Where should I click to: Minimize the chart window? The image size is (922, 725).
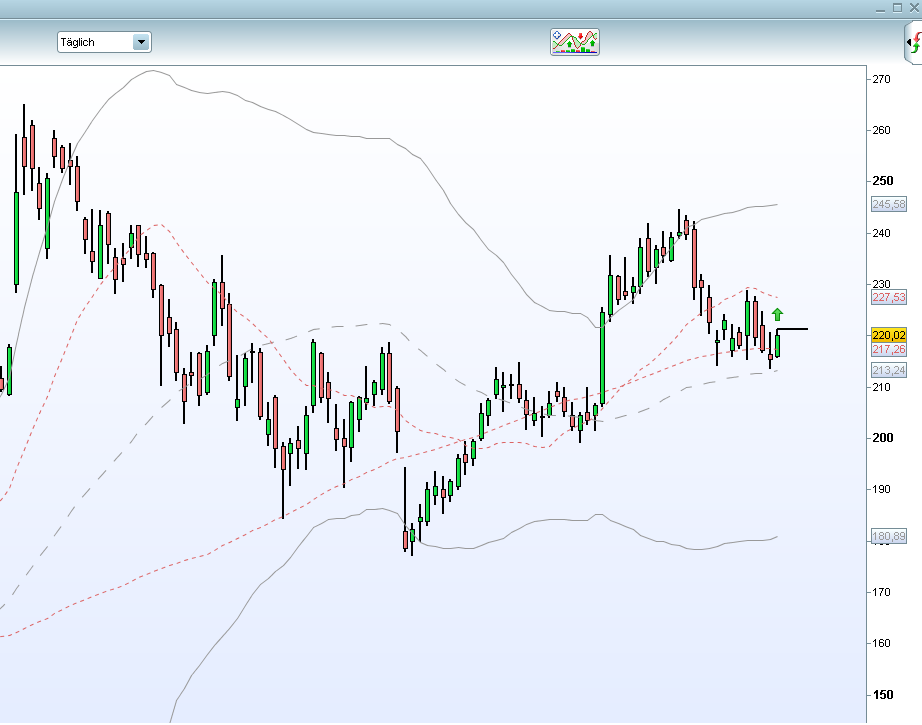coord(879,7)
